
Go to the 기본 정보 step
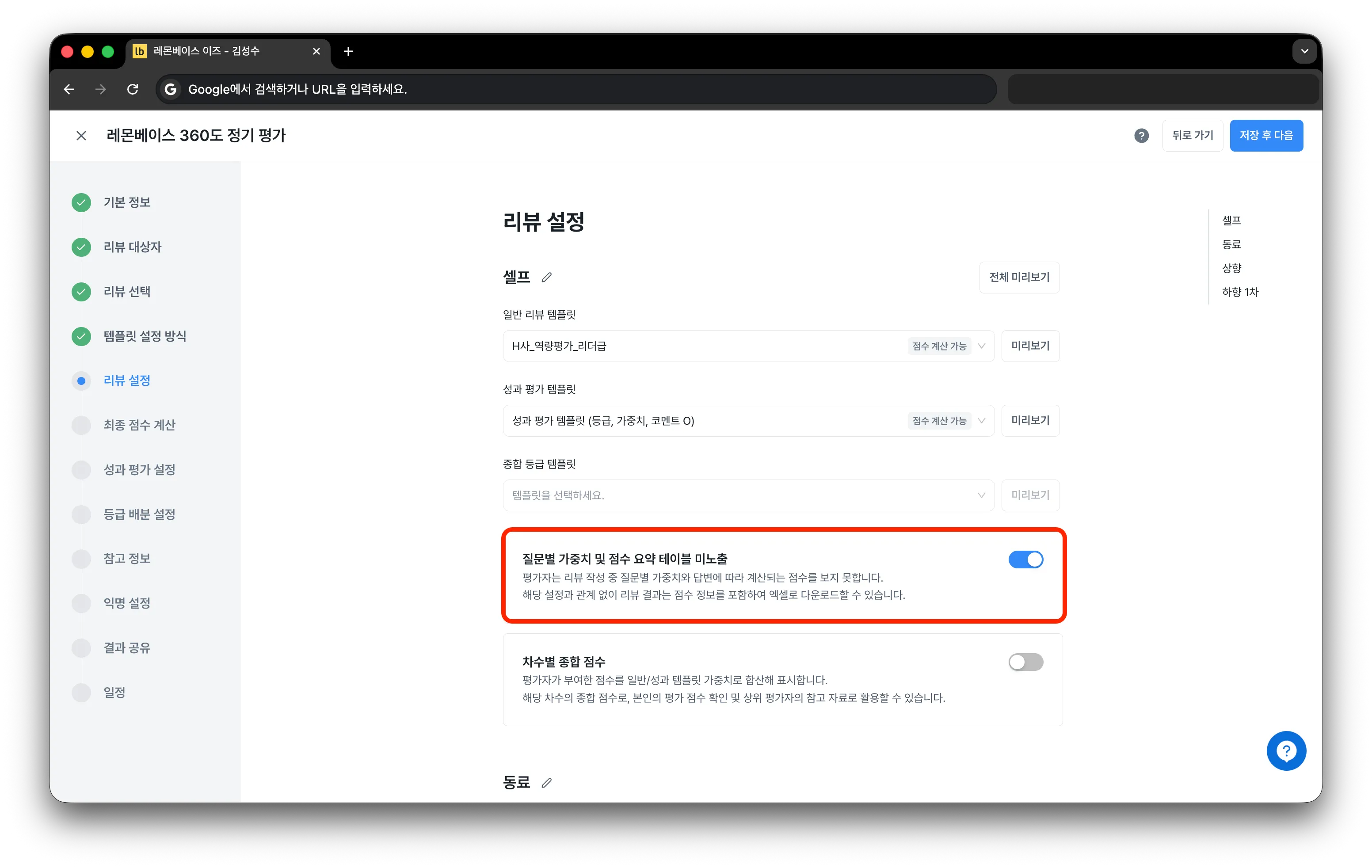pos(126,202)
